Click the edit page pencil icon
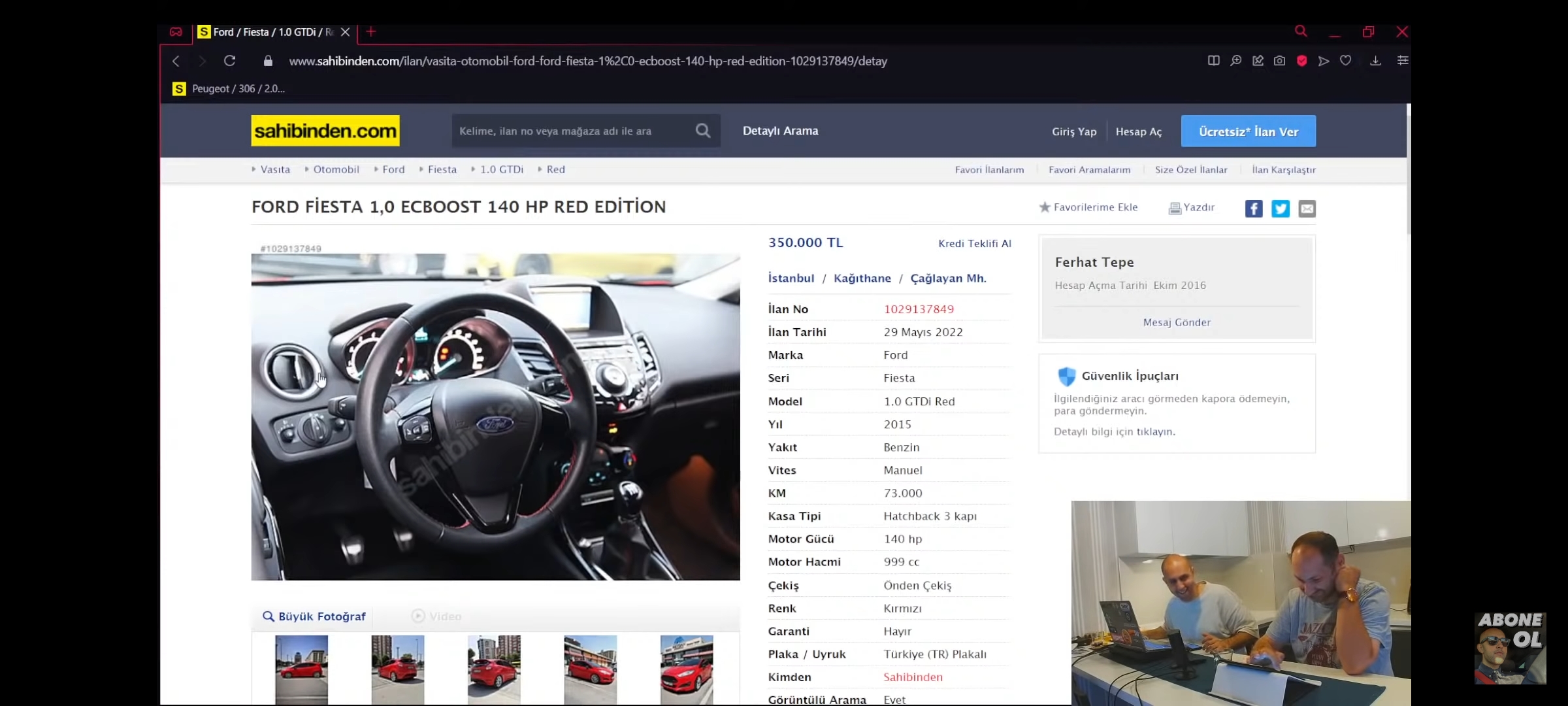The image size is (1568, 706). tap(1258, 61)
